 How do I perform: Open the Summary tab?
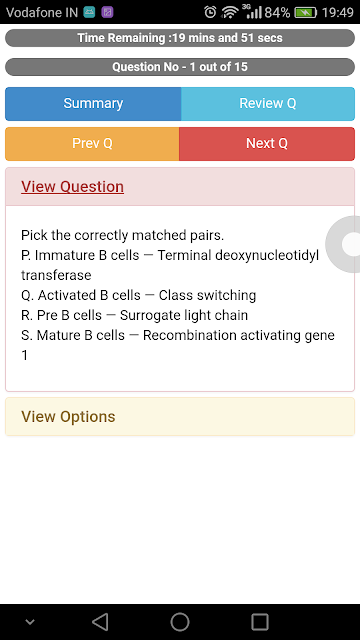(x=93, y=104)
